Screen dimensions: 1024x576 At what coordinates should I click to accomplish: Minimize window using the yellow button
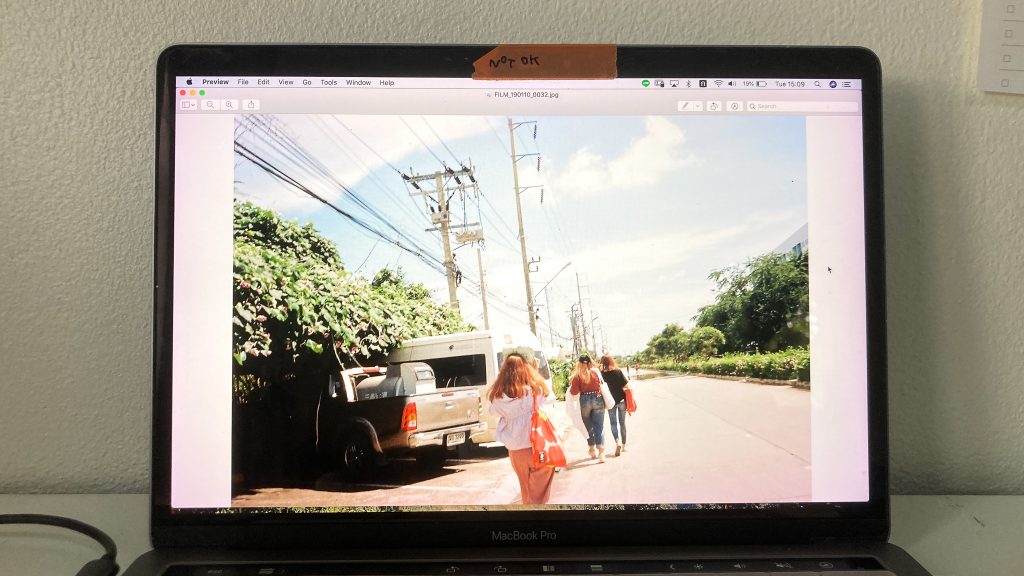(193, 93)
